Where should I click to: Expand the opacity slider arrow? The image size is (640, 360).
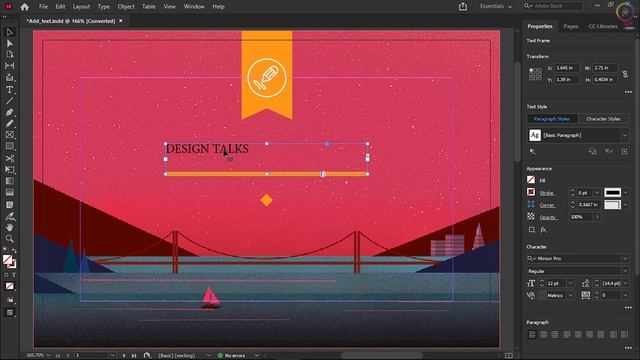597,217
